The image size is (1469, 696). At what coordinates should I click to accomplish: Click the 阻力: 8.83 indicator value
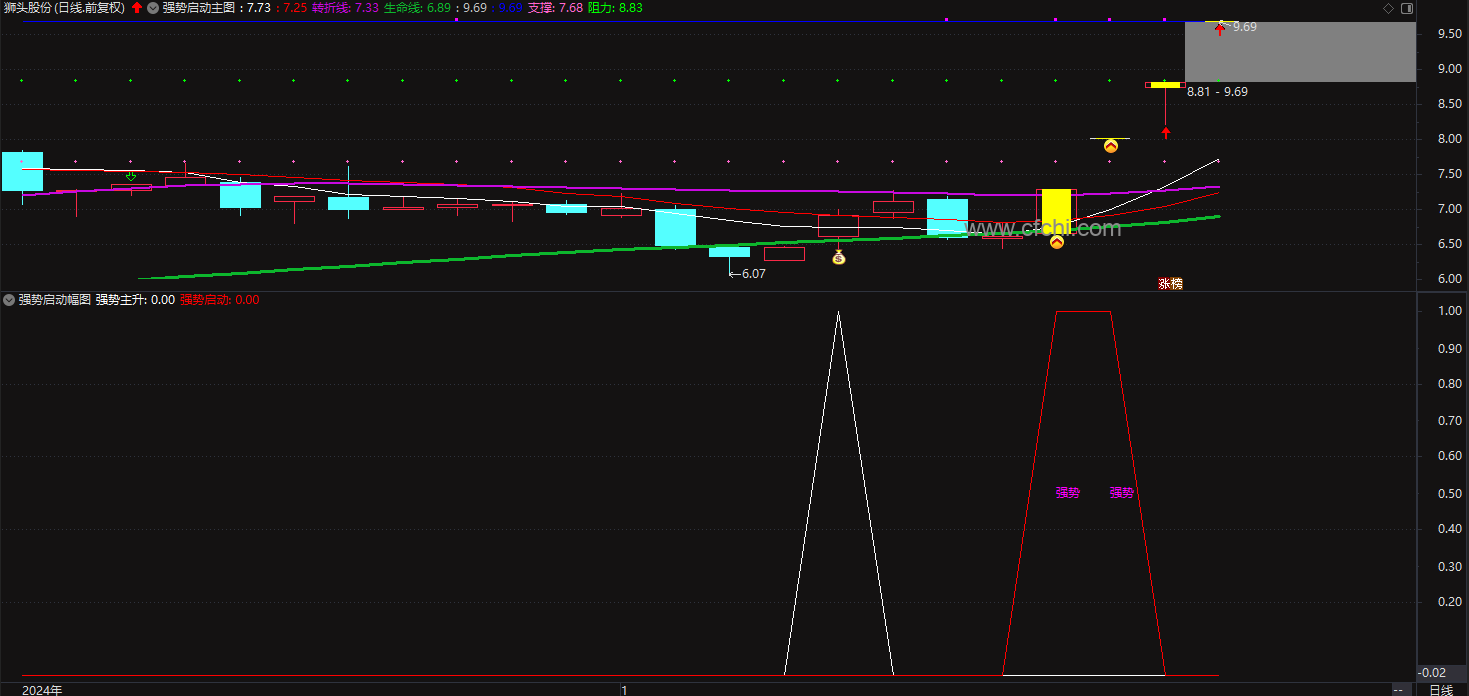615,8
